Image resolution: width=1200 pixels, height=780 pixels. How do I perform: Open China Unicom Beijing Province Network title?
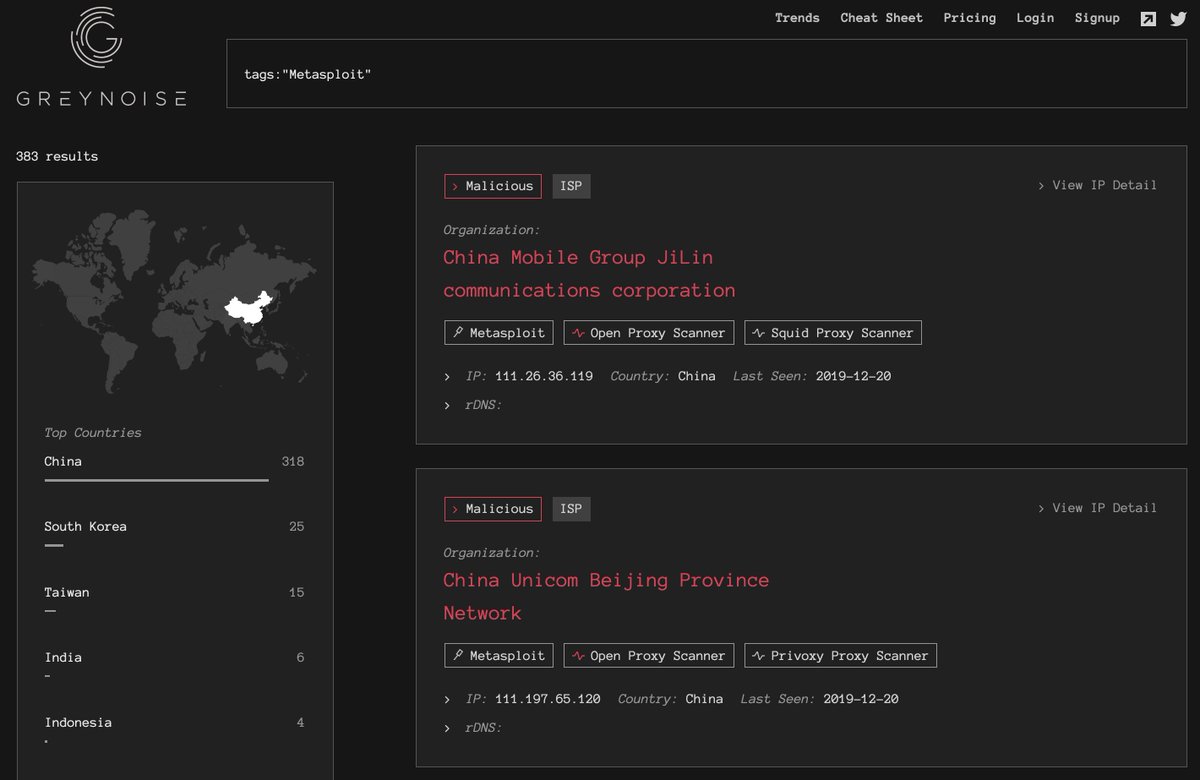pyautogui.click(x=606, y=597)
